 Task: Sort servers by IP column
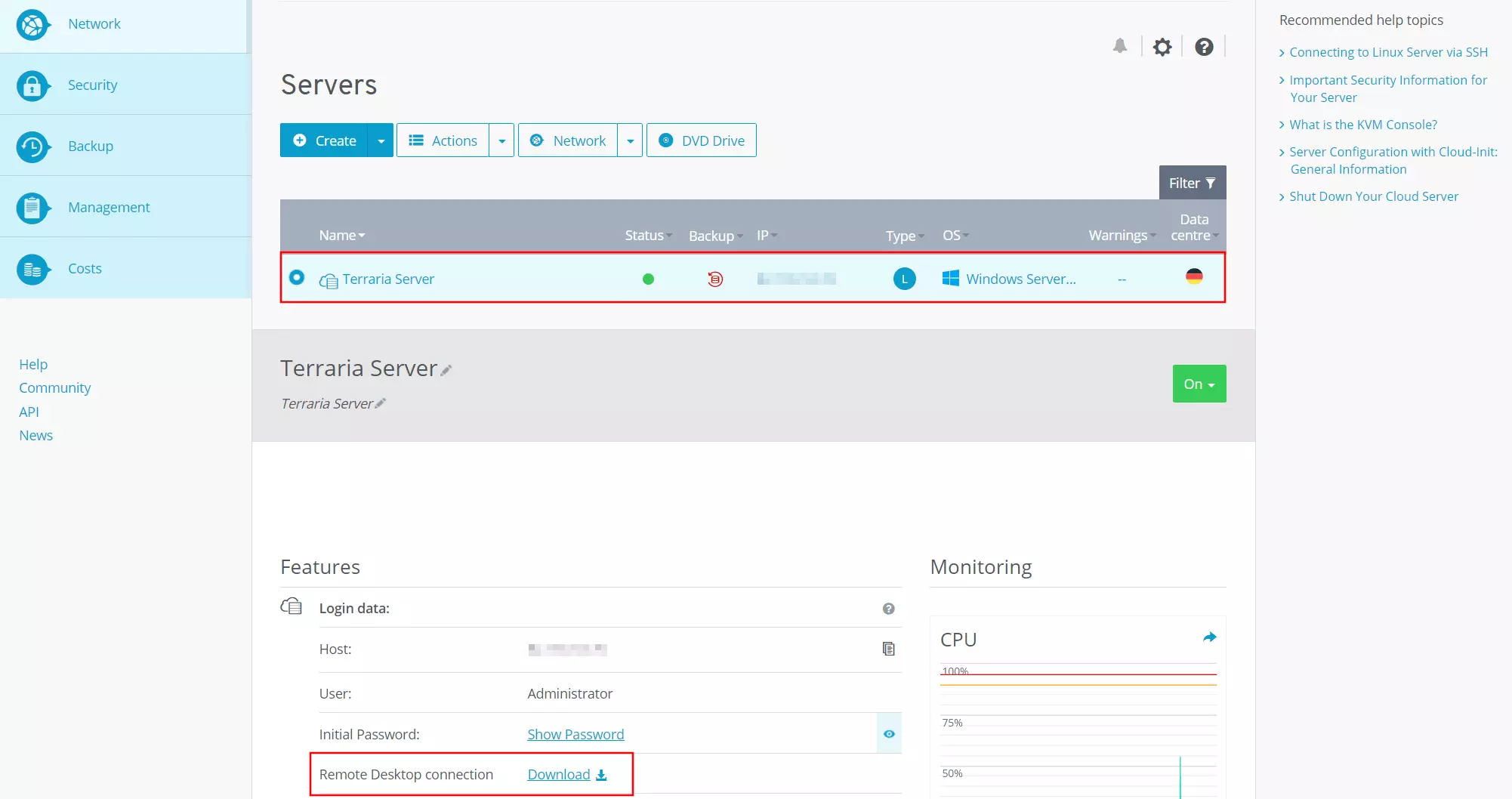click(767, 236)
